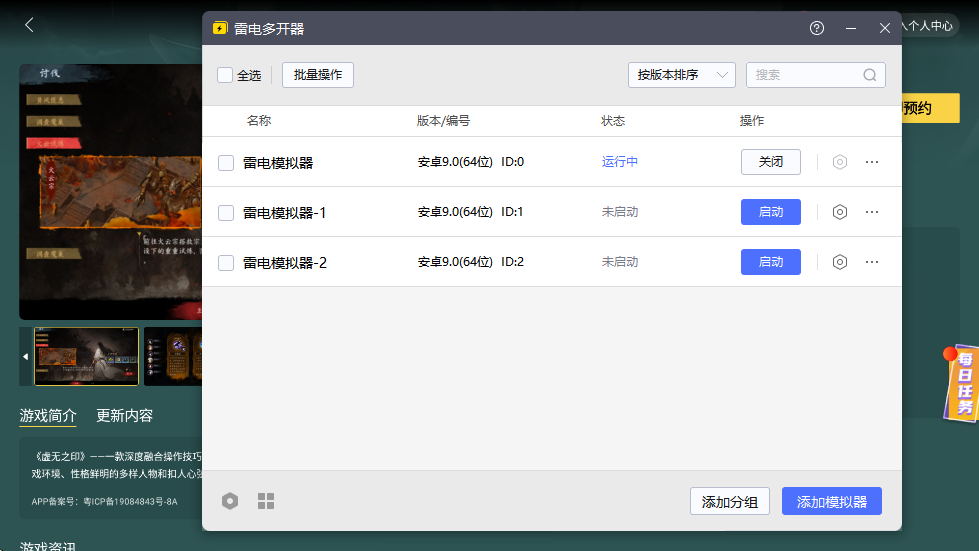Viewport: 979px width, 551px height.
Task: Expand 按版本排序 sort dropdown
Action: tap(682, 75)
